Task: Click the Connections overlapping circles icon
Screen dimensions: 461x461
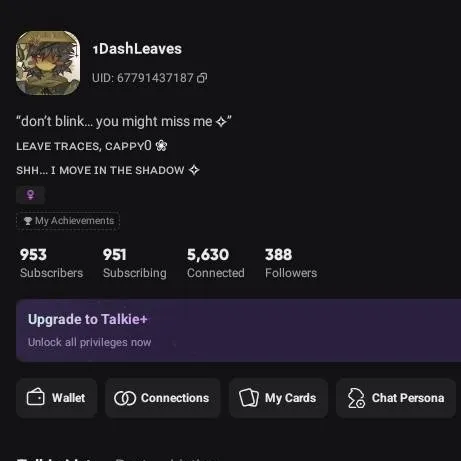Action: (125, 398)
